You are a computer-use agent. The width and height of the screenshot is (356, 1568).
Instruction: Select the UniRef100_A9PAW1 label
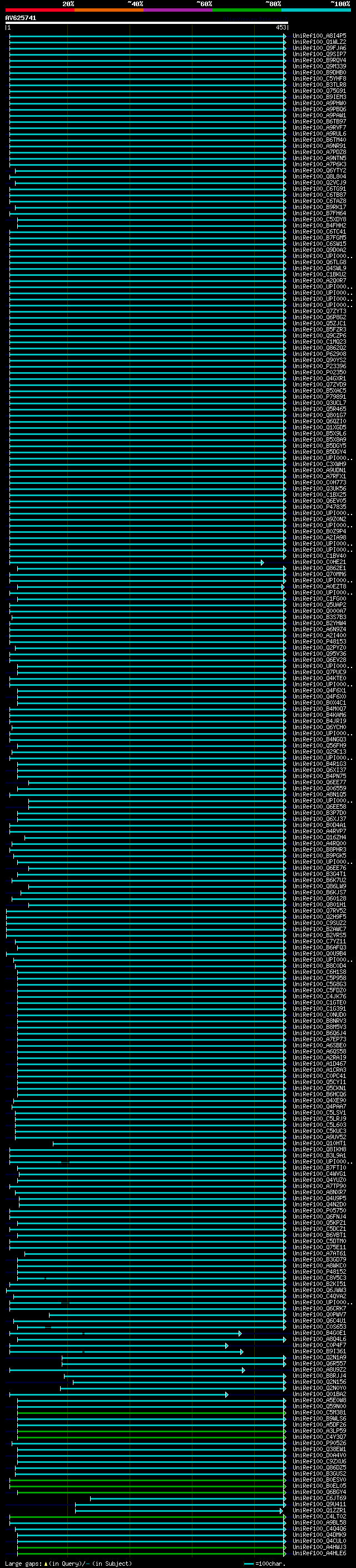[319, 115]
